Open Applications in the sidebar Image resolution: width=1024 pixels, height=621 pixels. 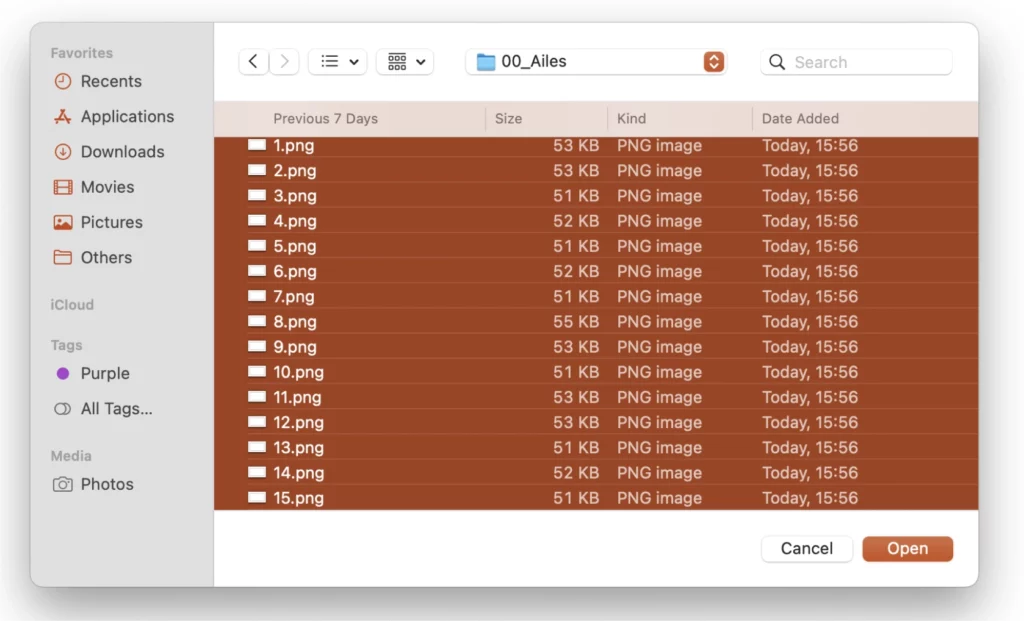point(114,116)
